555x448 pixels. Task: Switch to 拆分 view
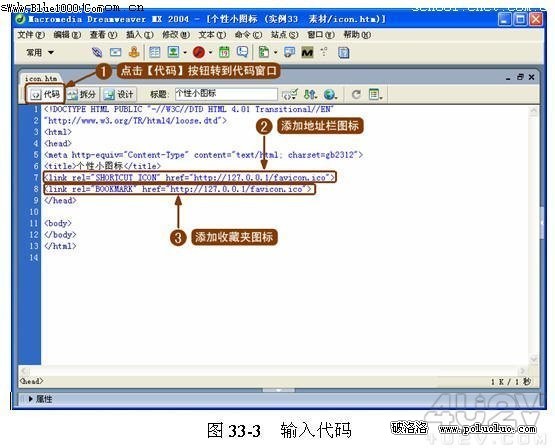(82, 94)
